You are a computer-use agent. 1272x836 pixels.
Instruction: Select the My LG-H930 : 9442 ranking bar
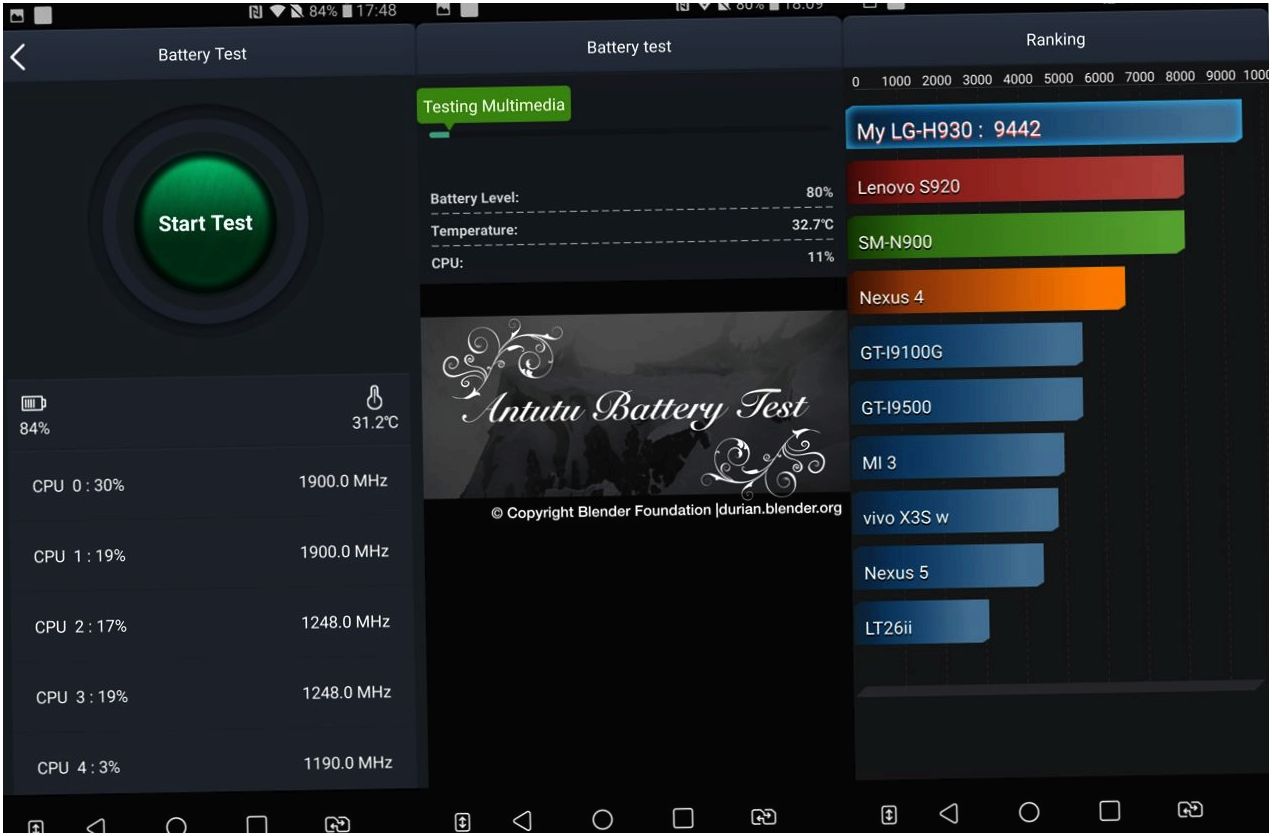coord(1044,126)
